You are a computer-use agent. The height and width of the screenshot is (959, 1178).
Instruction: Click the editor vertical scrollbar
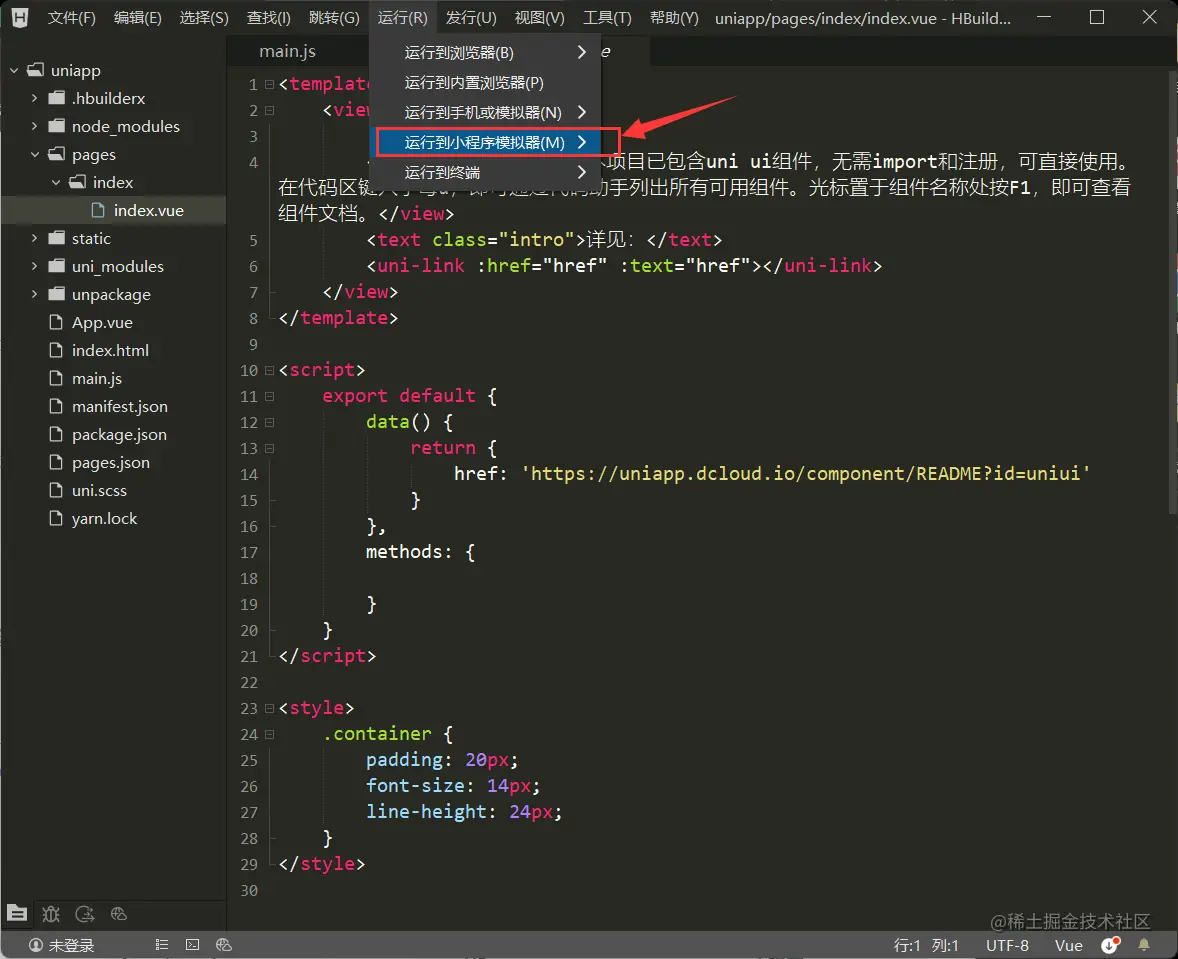(x=1172, y=293)
